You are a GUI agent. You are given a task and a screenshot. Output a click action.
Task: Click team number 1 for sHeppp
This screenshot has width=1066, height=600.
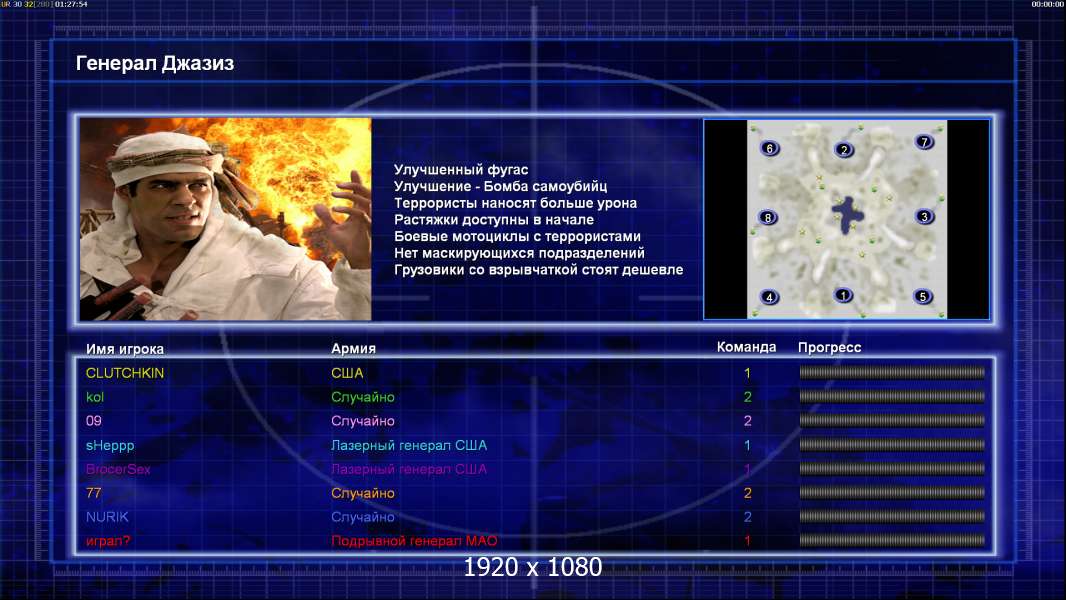point(747,445)
